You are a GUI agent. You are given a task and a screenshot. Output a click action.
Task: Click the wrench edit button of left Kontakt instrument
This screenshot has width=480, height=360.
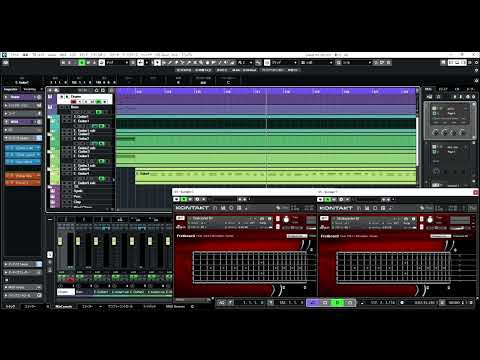(x=180, y=218)
